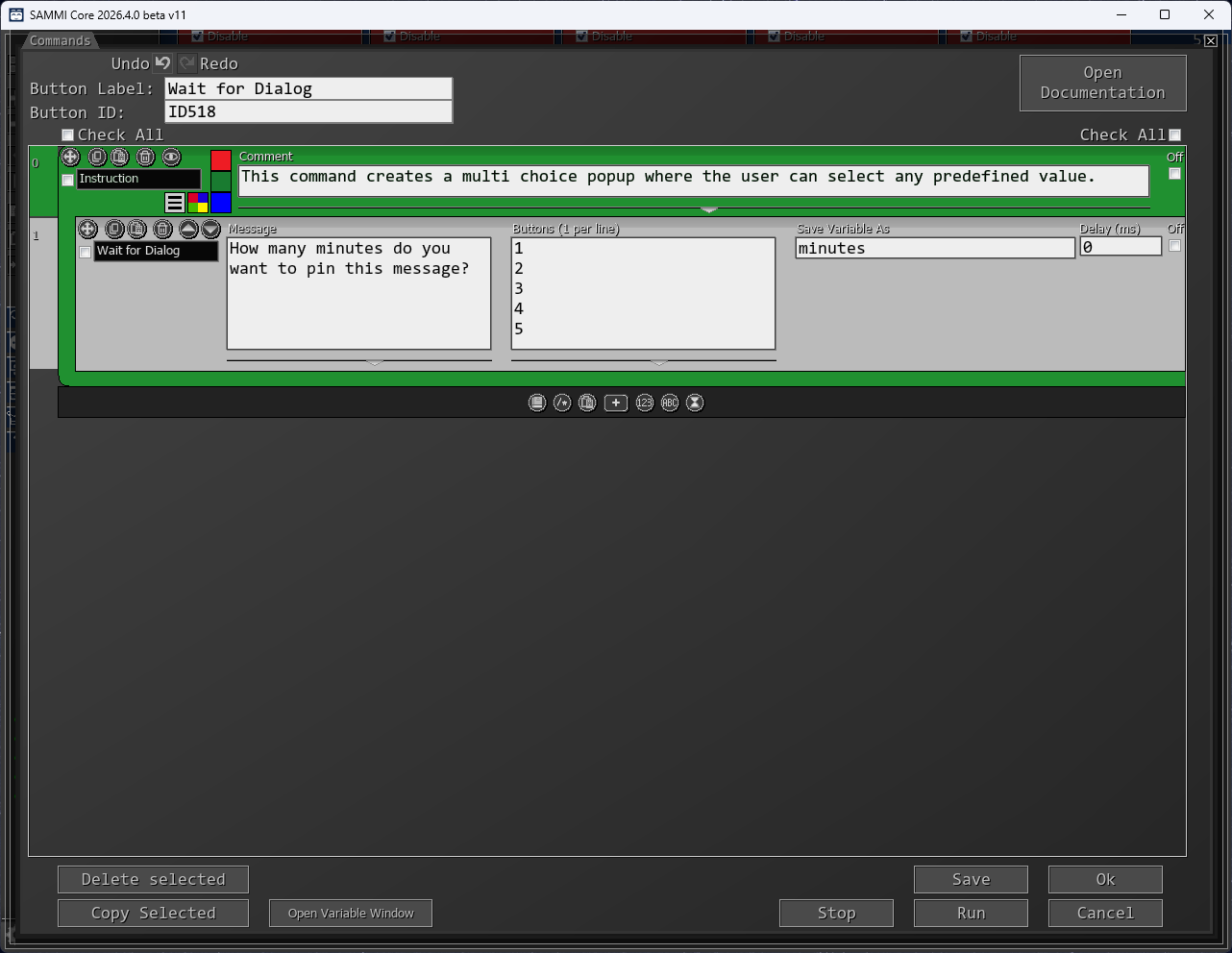Image resolution: width=1232 pixels, height=953 pixels.
Task: Click into the Button Label field
Action: coord(308,88)
